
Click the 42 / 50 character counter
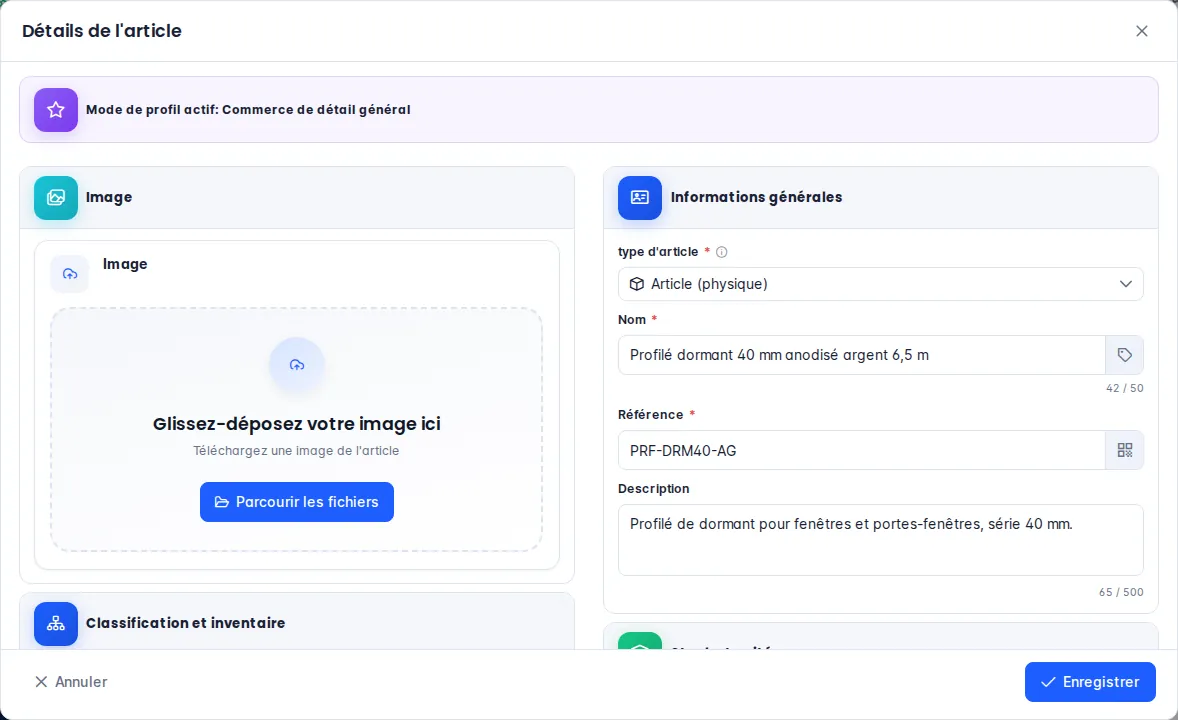click(1125, 389)
